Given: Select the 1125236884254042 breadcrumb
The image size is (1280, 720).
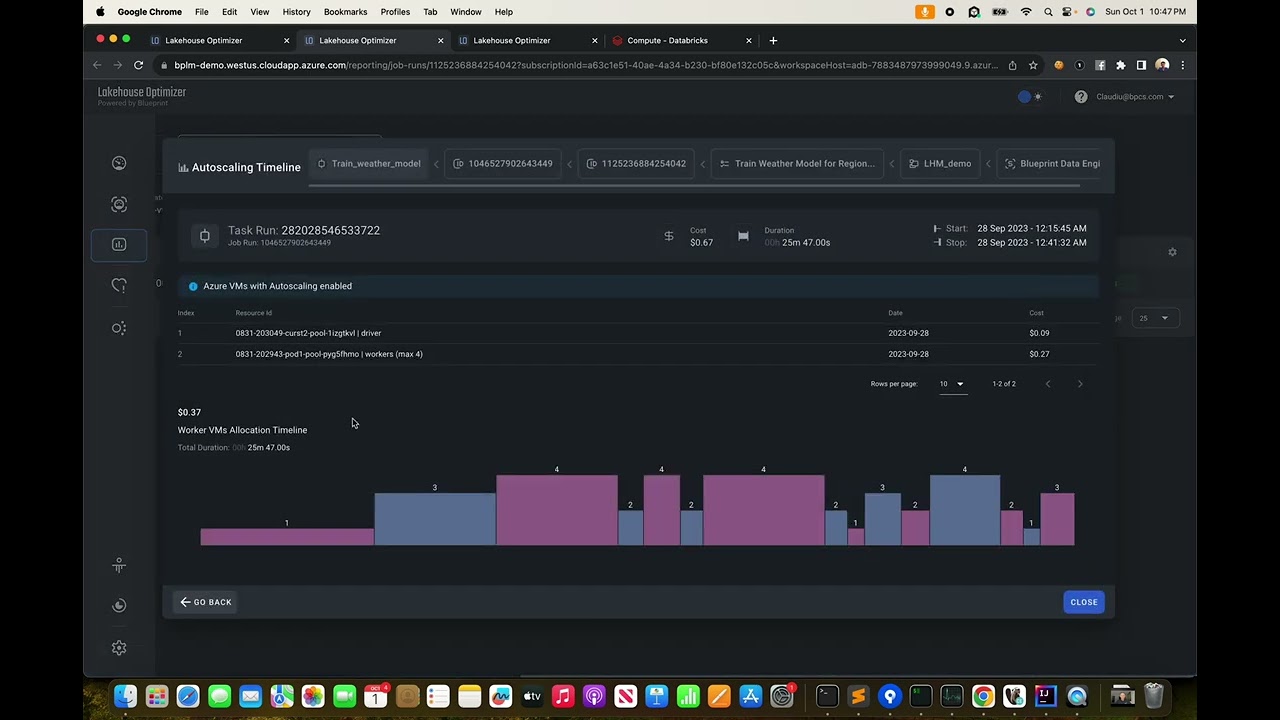Looking at the screenshot, I should (636, 164).
